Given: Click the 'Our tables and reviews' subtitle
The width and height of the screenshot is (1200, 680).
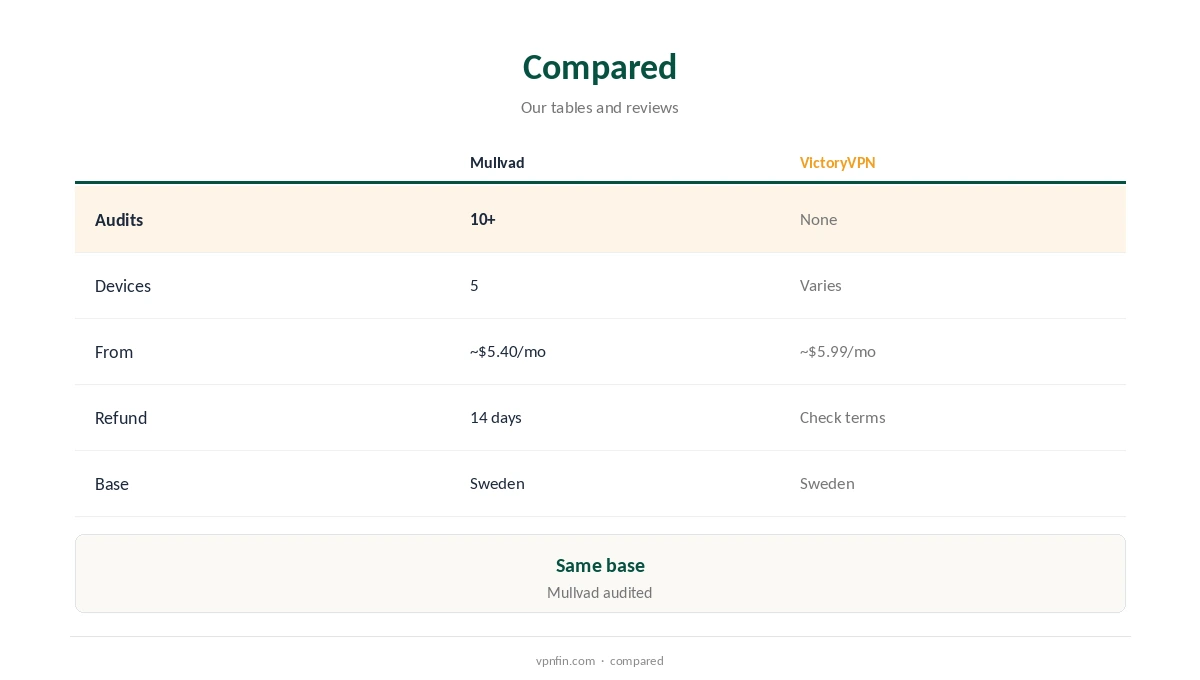Looking at the screenshot, I should [600, 107].
